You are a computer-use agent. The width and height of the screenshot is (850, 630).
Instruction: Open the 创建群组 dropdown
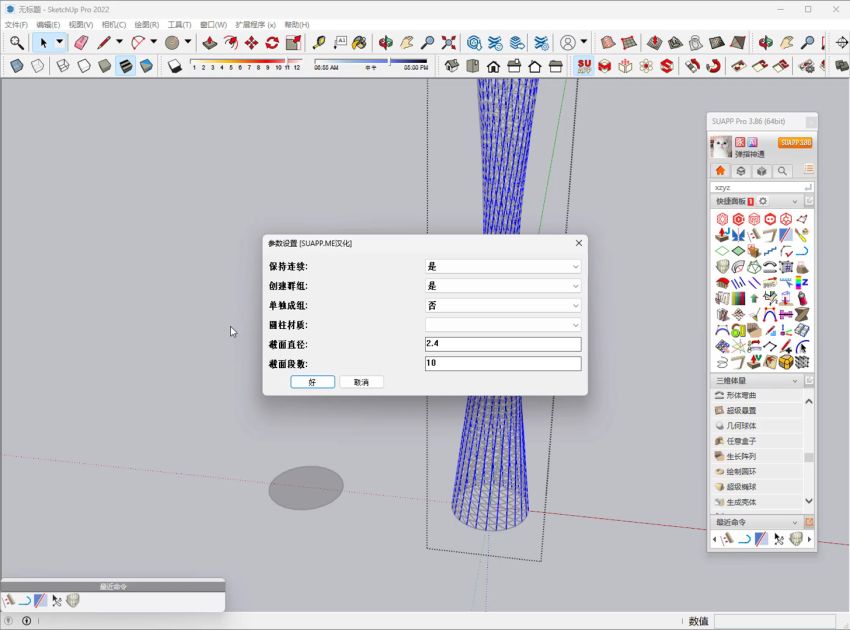tap(503, 286)
